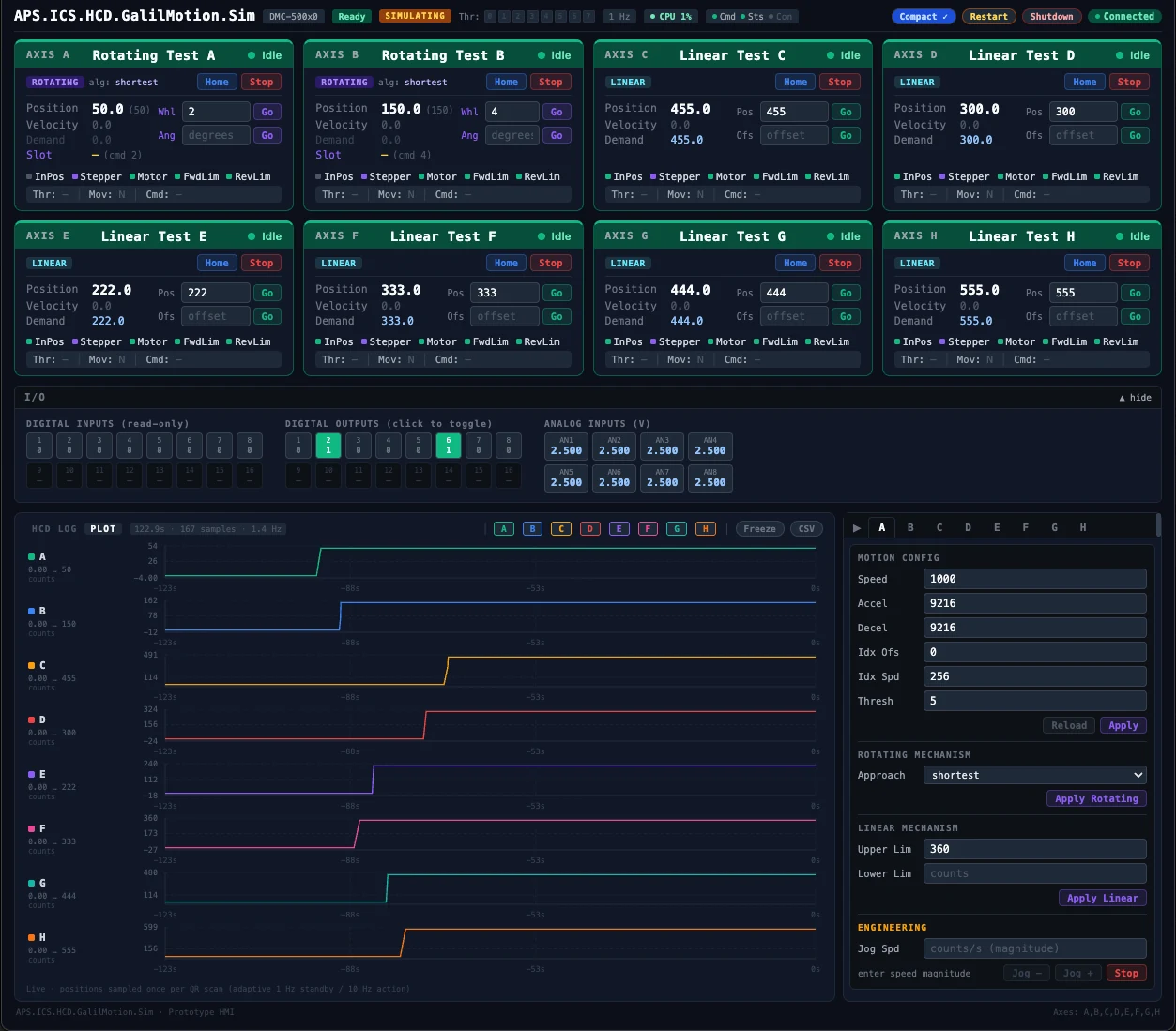Turn off digital output 6
This screenshot has height=1031, width=1176.
point(449,446)
